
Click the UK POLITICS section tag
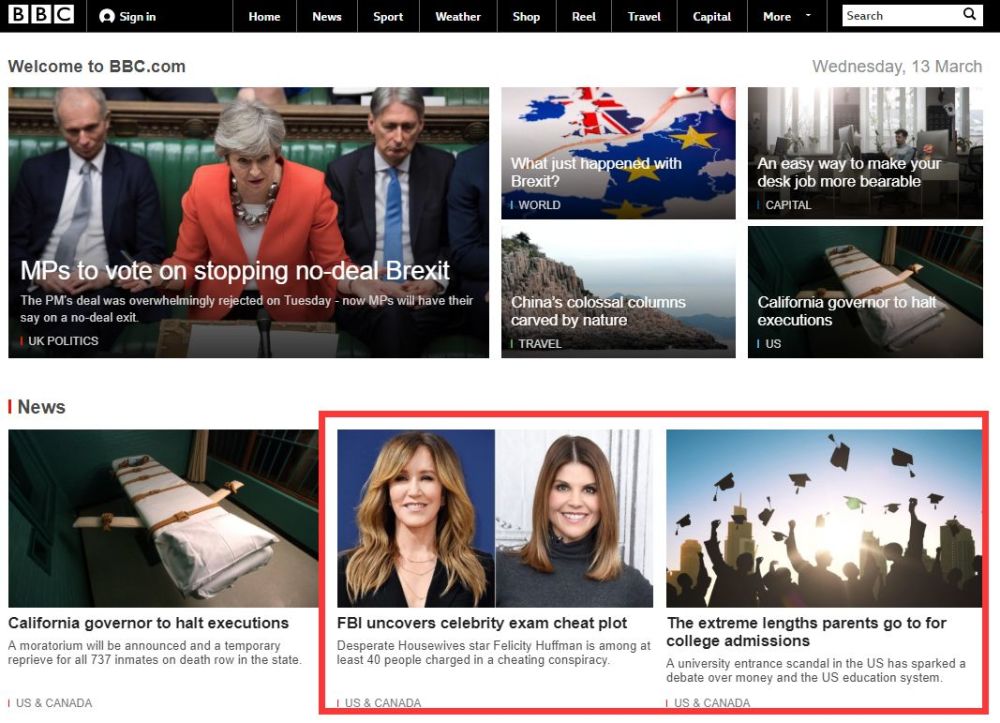point(62,341)
